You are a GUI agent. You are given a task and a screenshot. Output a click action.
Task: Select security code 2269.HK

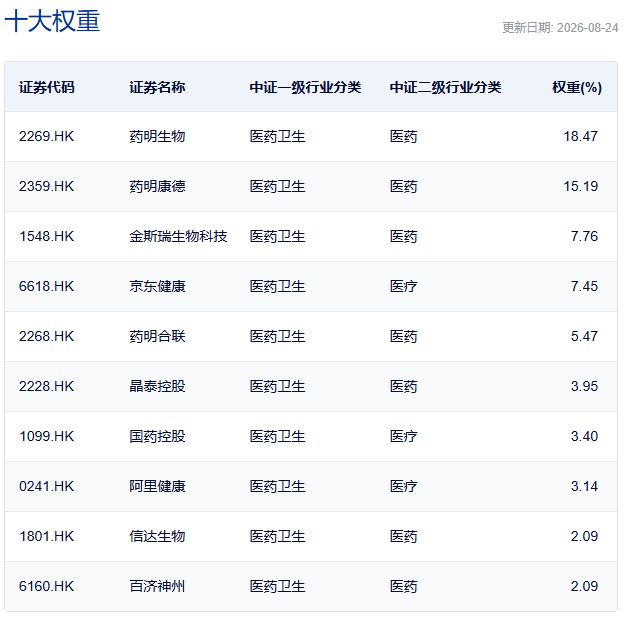point(47,137)
